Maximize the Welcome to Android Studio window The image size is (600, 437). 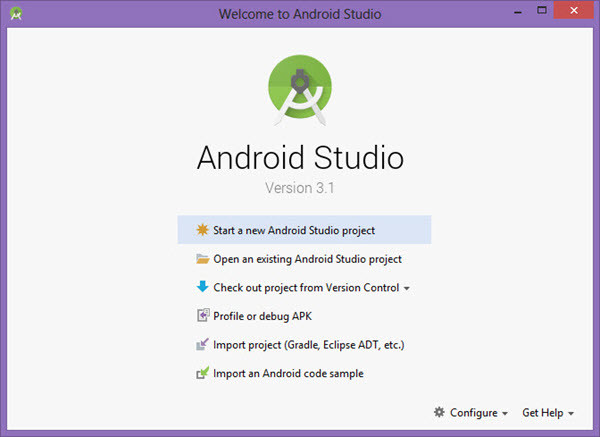tap(542, 13)
